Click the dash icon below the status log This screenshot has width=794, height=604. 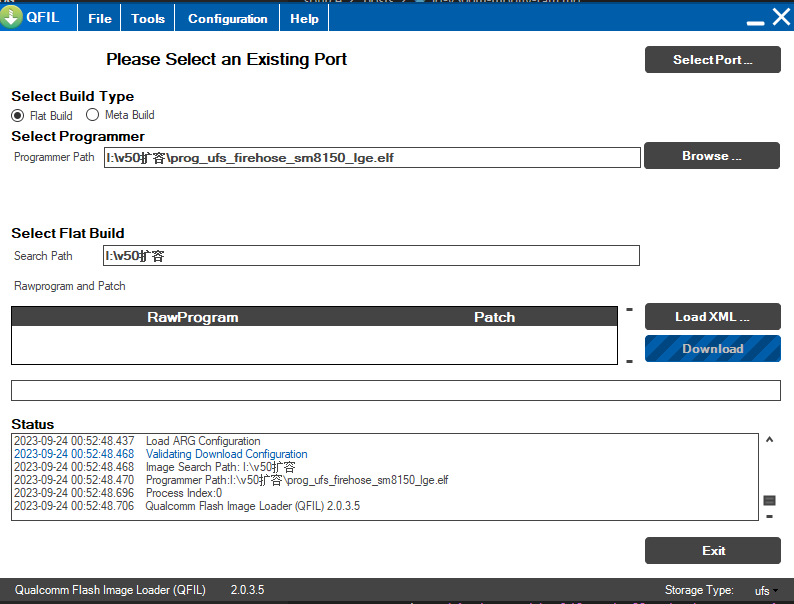769,517
